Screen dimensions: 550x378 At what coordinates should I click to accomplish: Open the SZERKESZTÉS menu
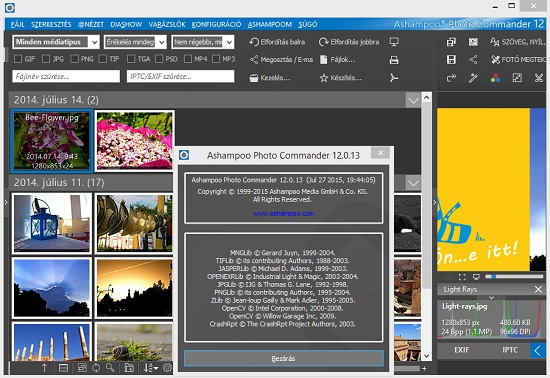(x=51, y=24)
